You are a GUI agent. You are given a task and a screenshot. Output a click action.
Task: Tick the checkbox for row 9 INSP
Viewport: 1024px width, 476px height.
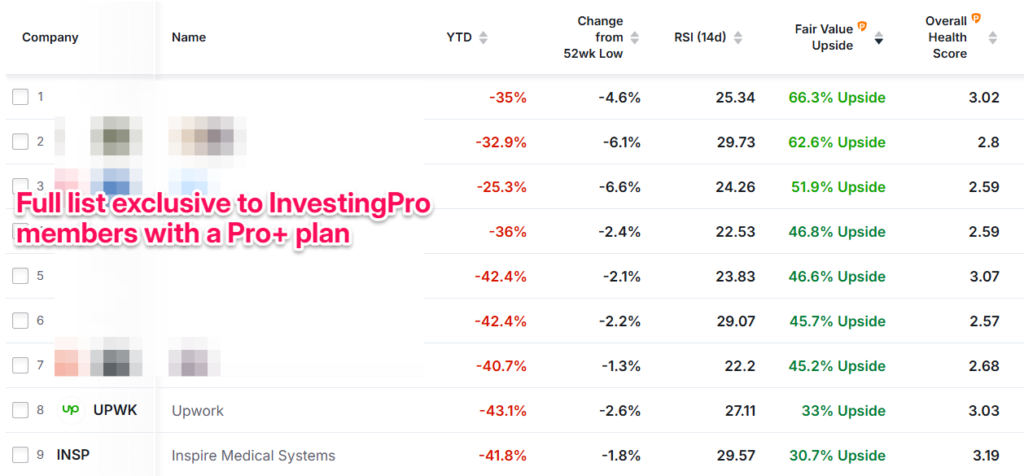[20, 455]
